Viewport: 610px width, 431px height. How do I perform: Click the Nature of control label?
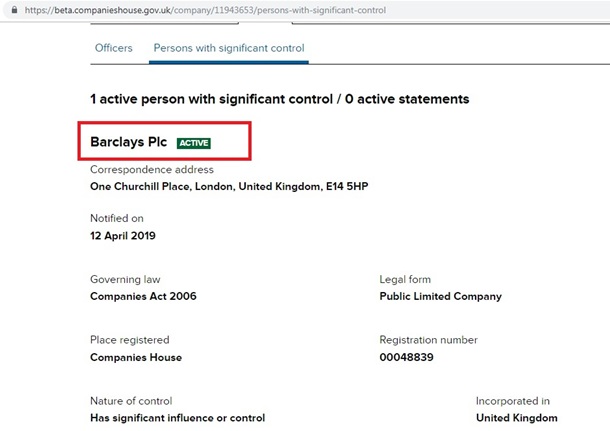131,401
